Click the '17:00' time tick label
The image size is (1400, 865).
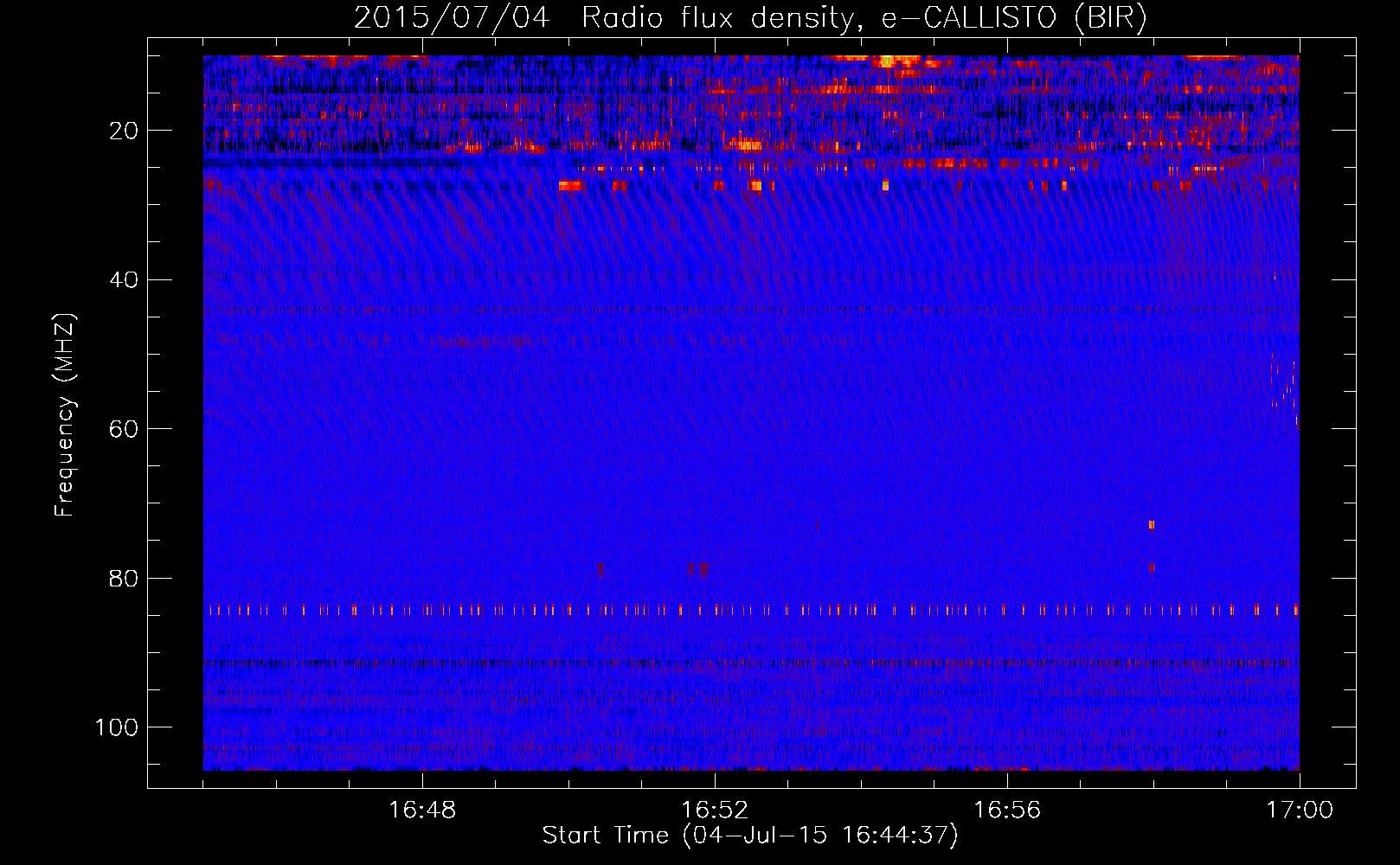[x=1300, y=811]
